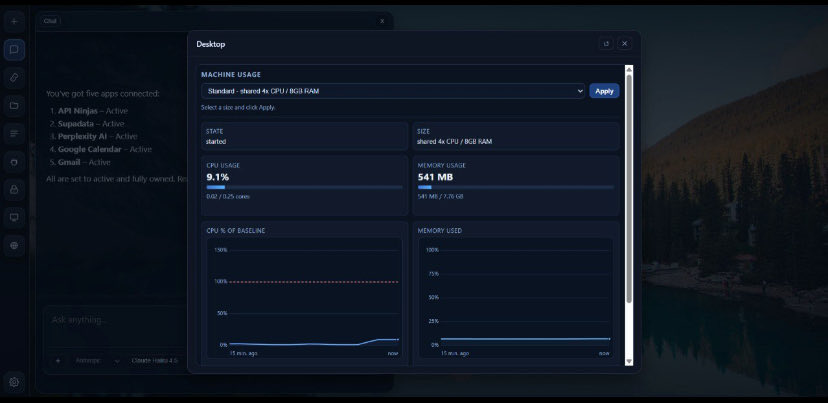Click the '0.02 / 0.25 cores' text

pos(228,196)
